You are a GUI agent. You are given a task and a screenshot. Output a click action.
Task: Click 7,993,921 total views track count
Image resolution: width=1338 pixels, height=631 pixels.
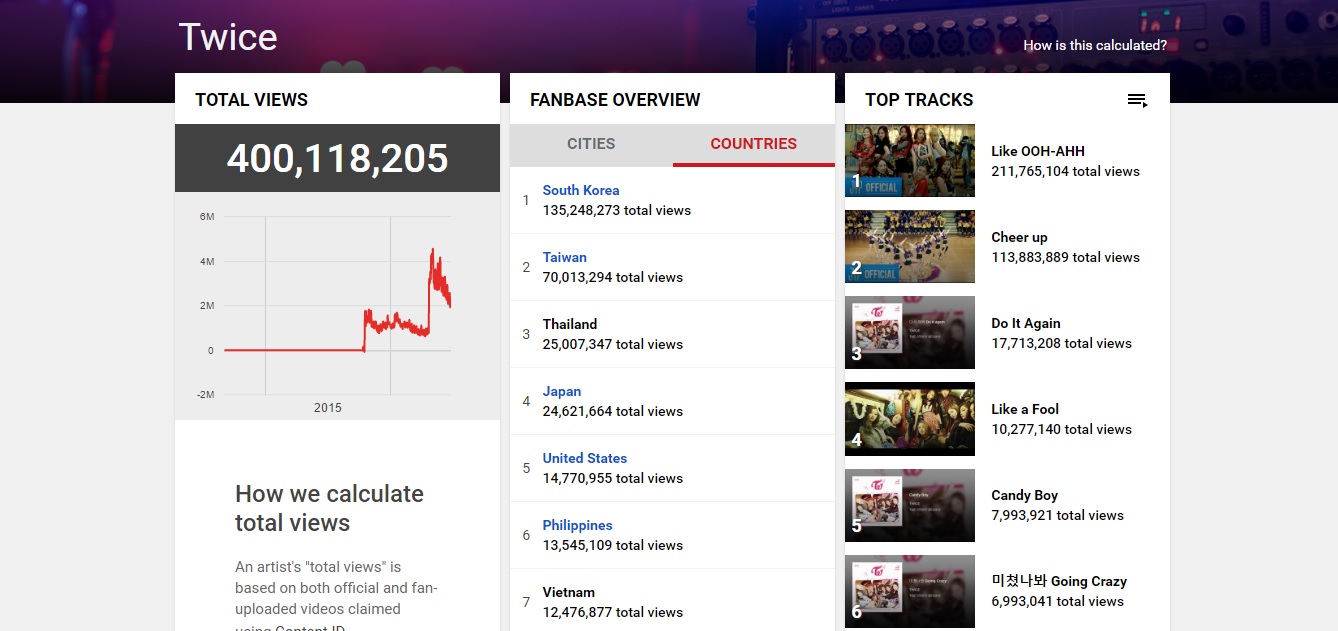tap(1057, 515)
